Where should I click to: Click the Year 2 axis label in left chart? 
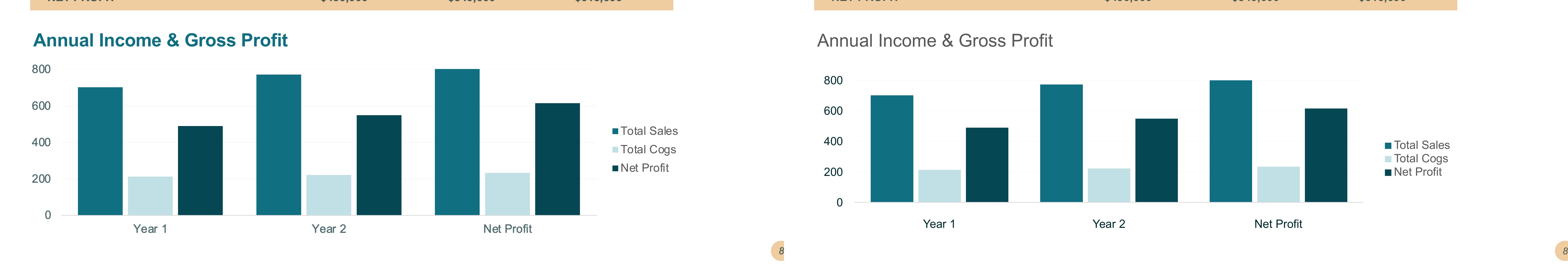329,229
